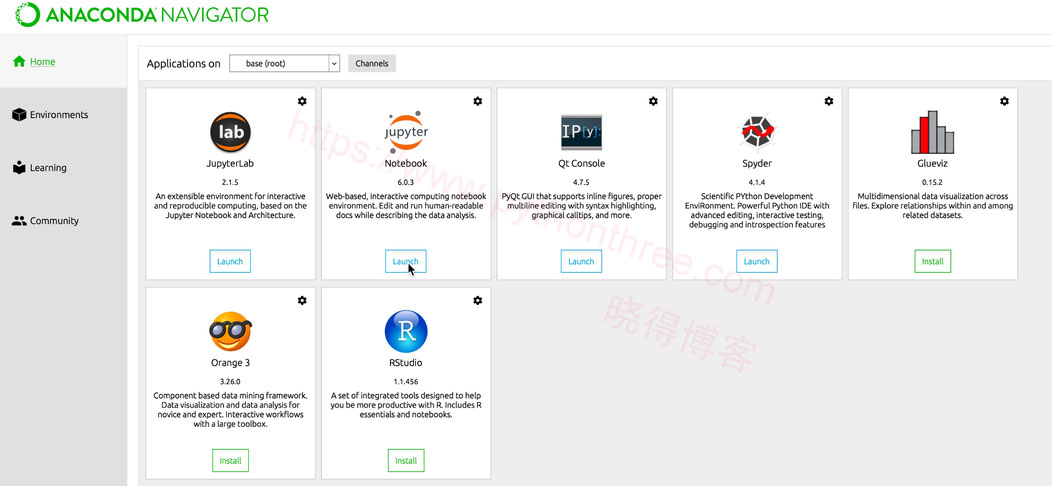
Task: Launch Jupyter Notebook
Action: point(405,261)
